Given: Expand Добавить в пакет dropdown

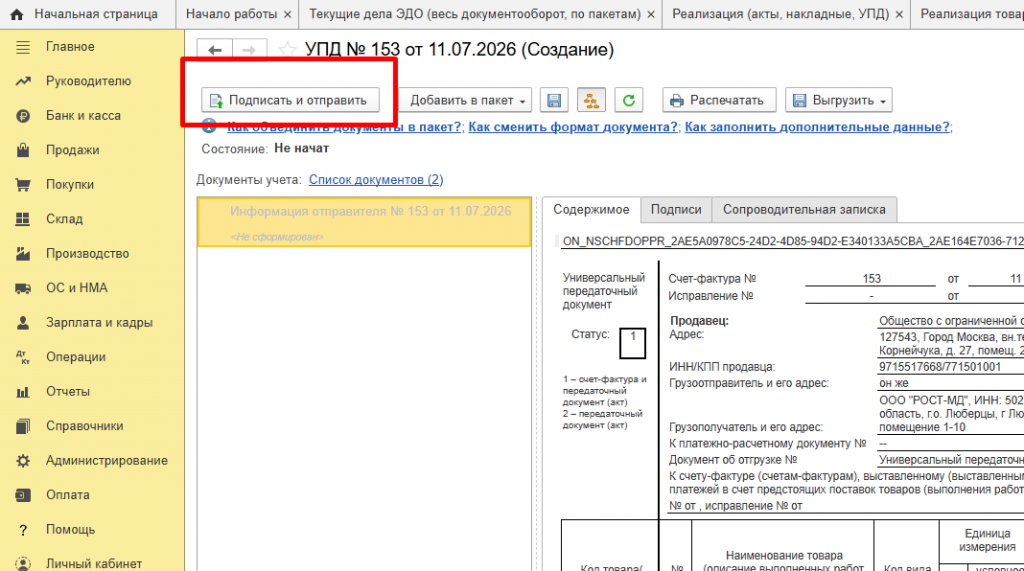Looking at the screenshot, I should coord(467,101).
